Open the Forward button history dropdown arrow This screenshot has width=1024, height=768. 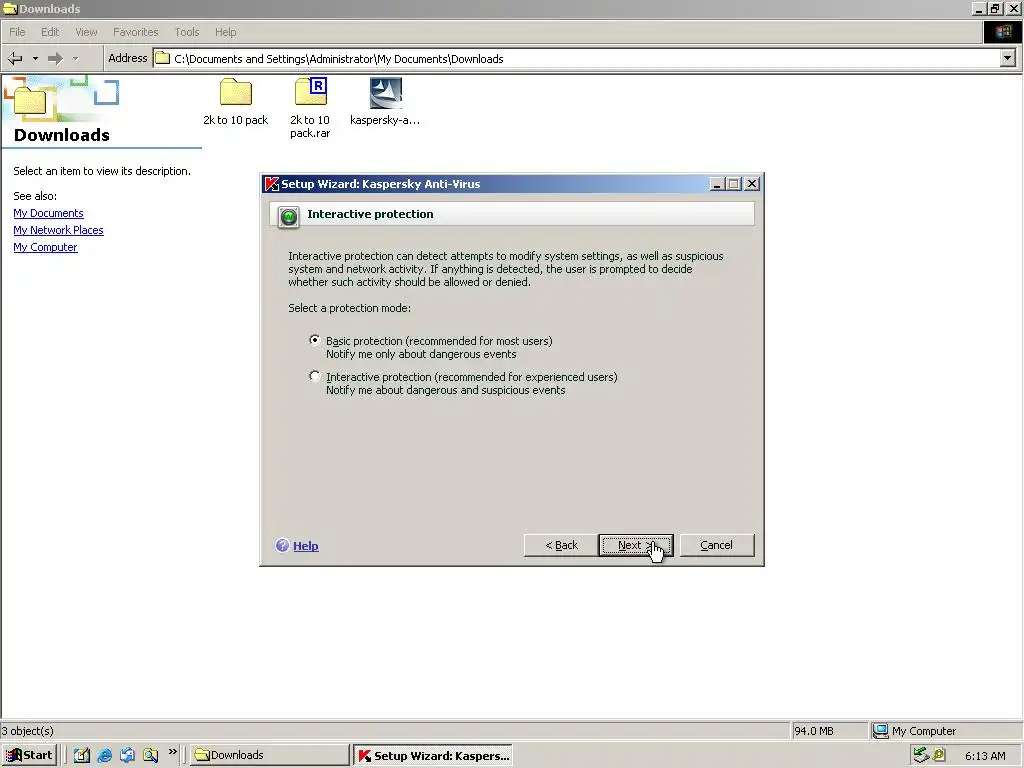tap(76, 59)
